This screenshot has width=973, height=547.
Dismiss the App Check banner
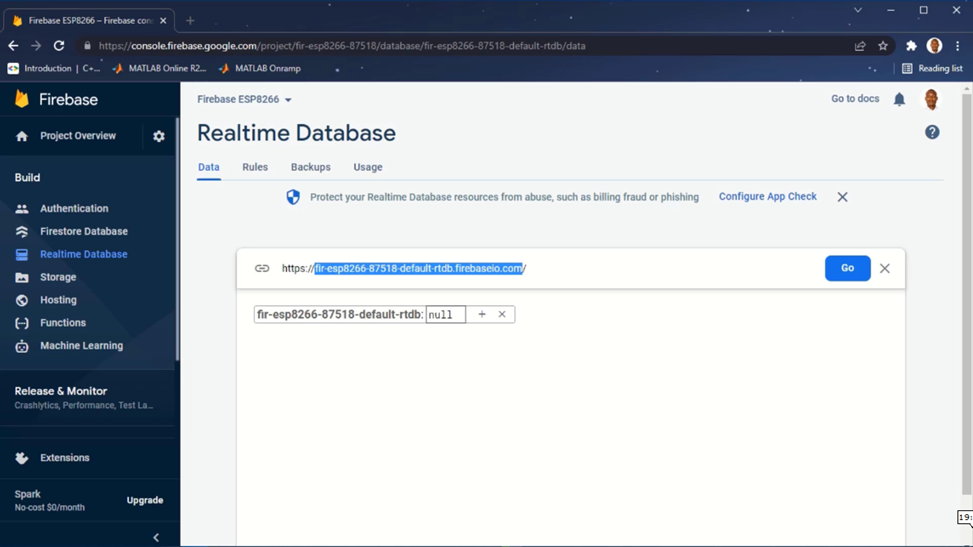tap(842, 197)
